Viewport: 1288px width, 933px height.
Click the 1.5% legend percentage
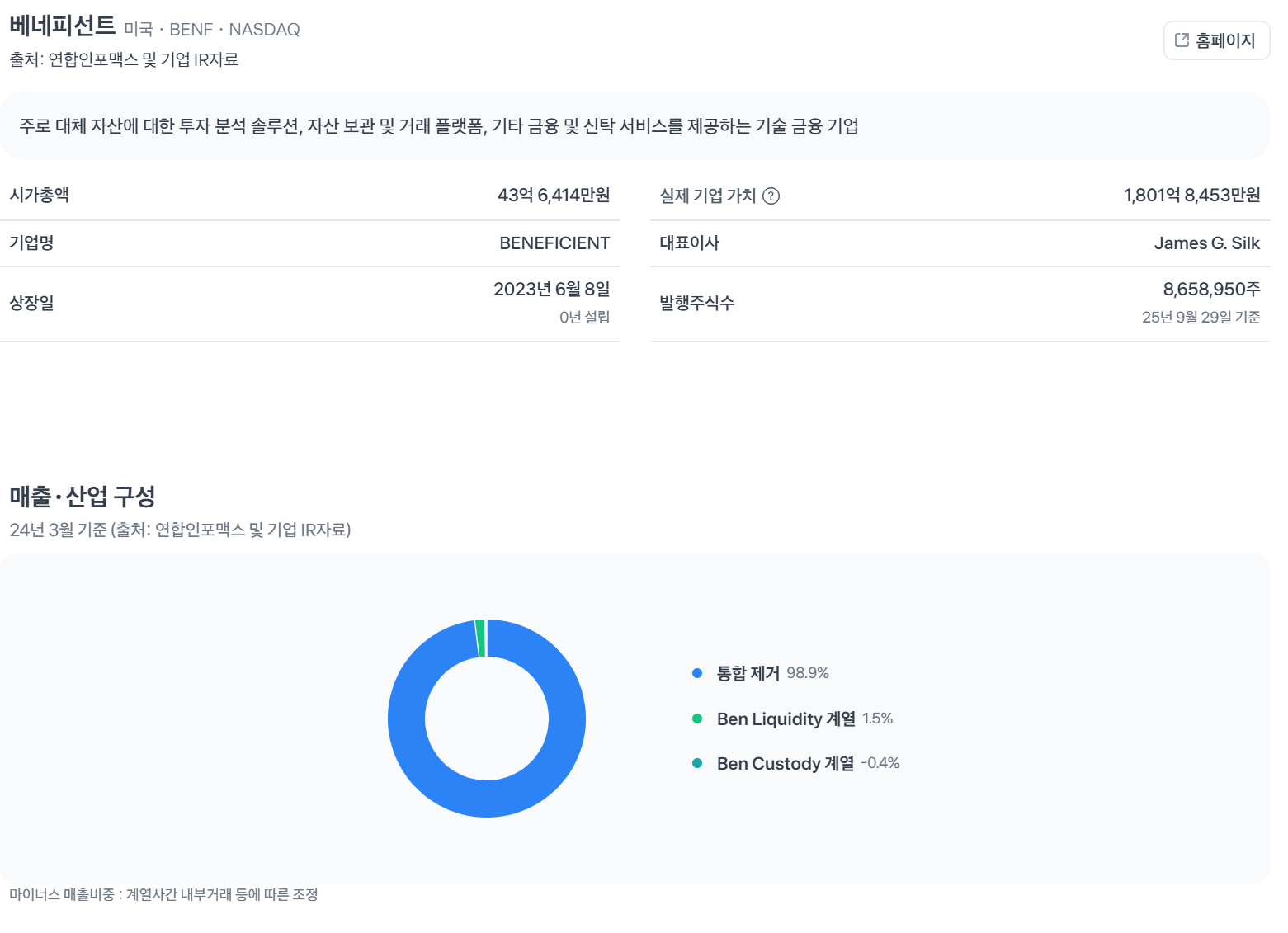pos(878,719)
